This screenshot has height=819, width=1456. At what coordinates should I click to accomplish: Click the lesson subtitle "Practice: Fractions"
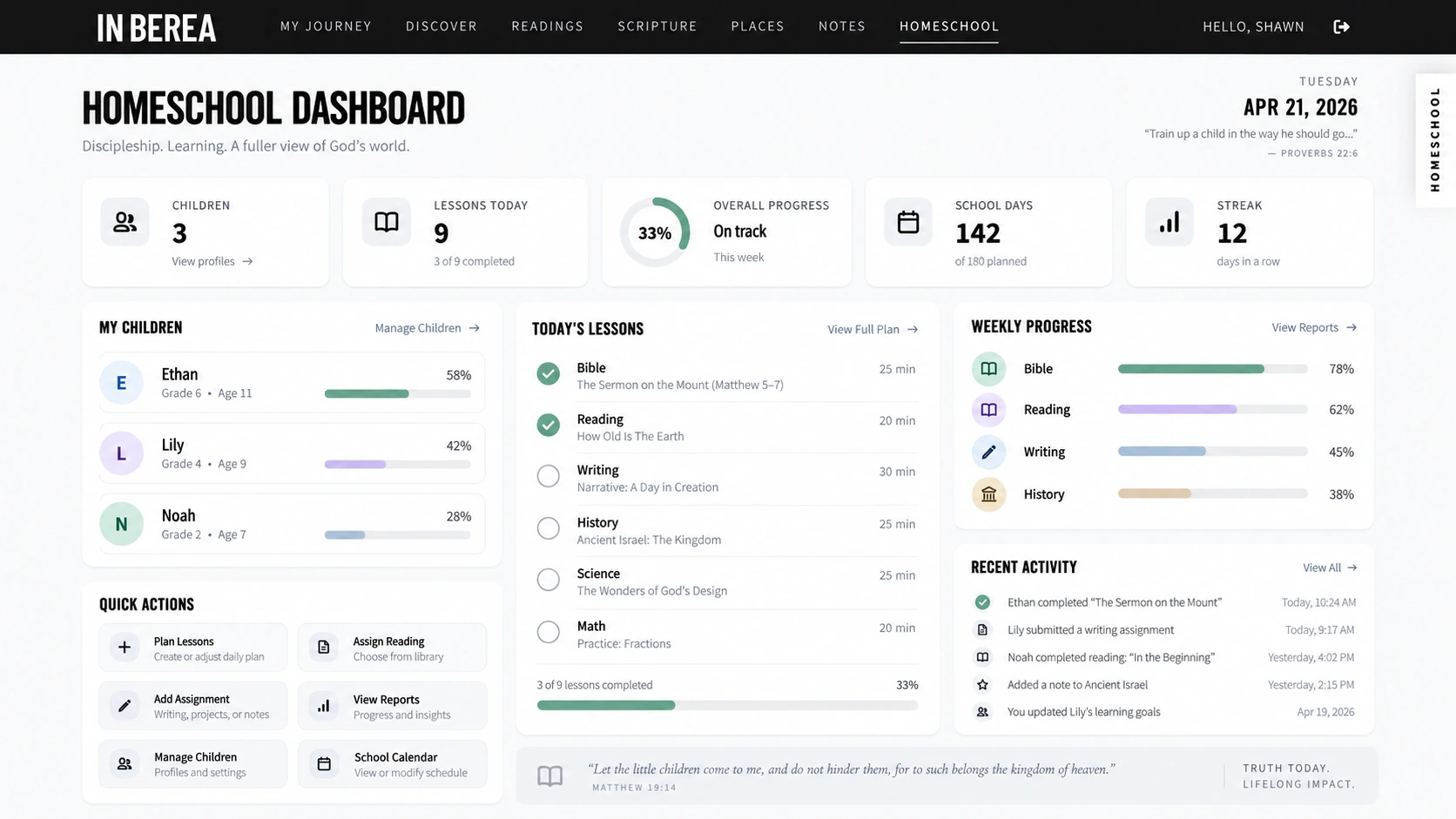[x=624, y=644]
